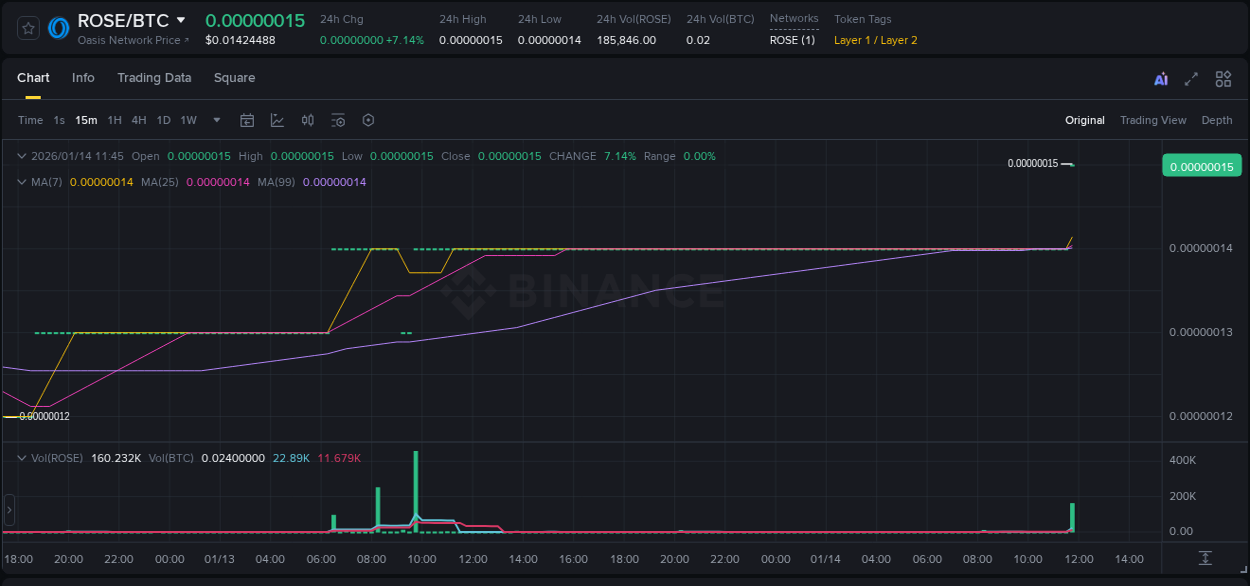Open the widgets grid icon
The height and width of the screenshot is (586, 1250).
[x=1223, y=78]
